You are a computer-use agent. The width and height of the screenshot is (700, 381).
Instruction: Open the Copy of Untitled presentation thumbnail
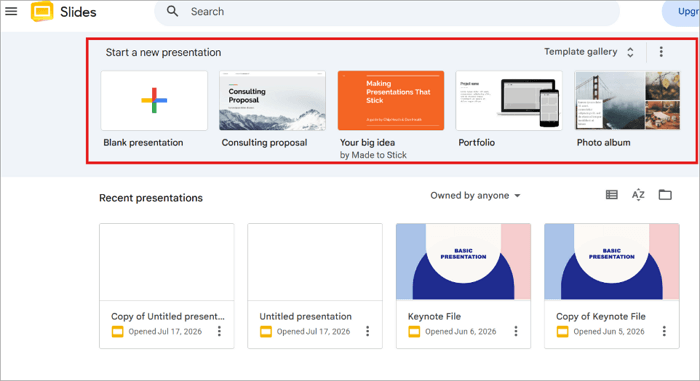pos(167,262)
